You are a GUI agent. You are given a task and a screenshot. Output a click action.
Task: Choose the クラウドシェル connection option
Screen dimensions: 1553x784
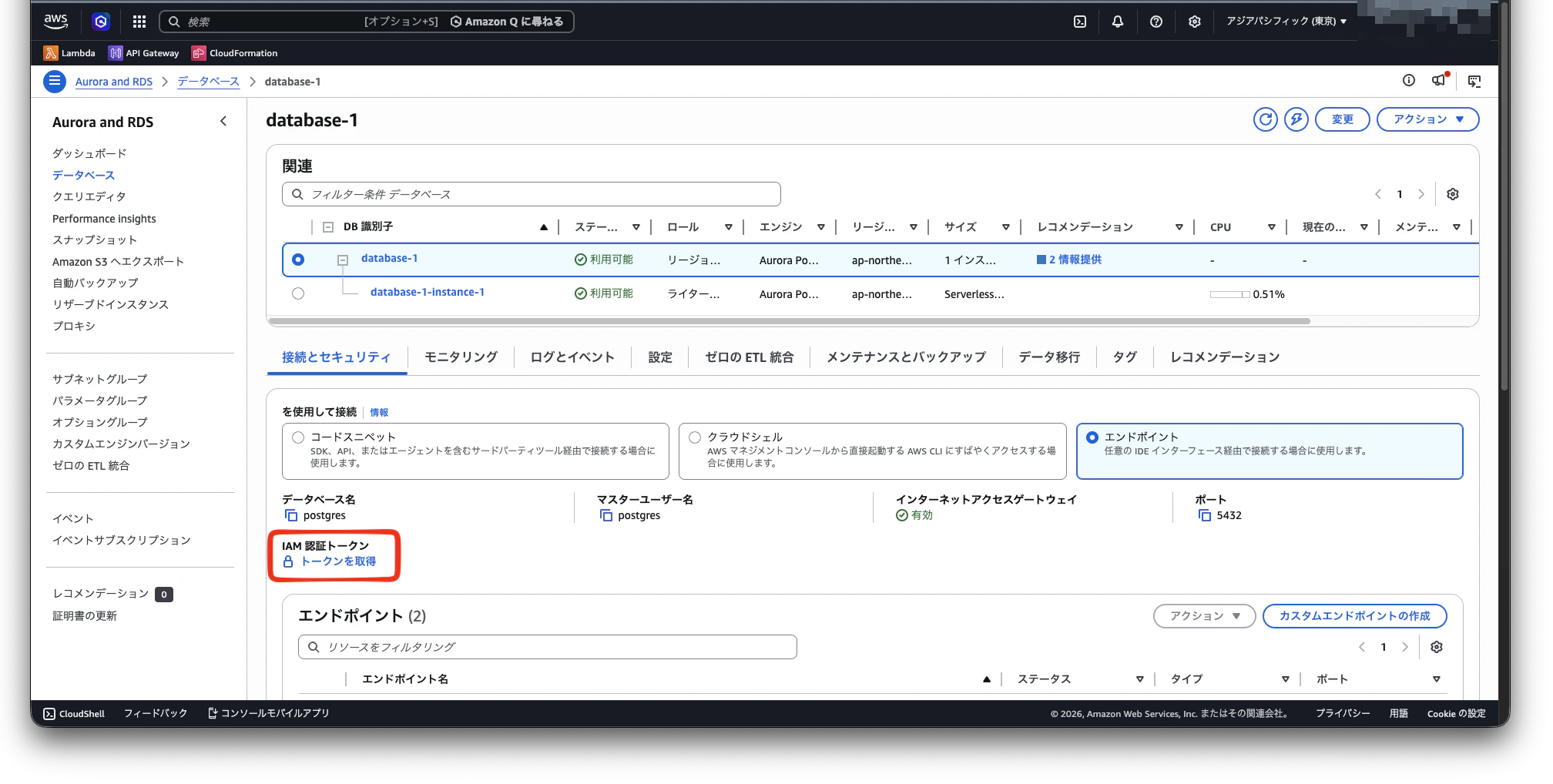pos(695,437)
